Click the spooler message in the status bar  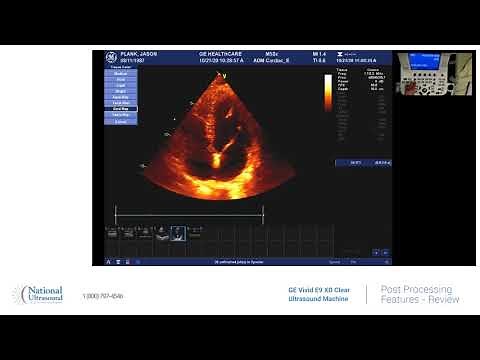pos(239,262)
